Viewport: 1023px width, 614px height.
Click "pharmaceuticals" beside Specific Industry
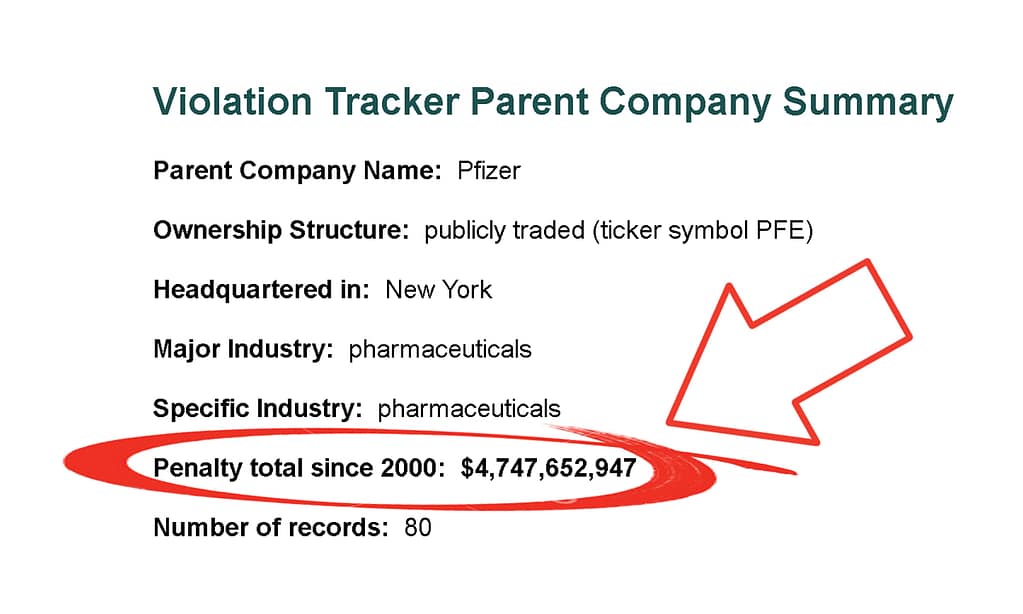coord(469,409)
